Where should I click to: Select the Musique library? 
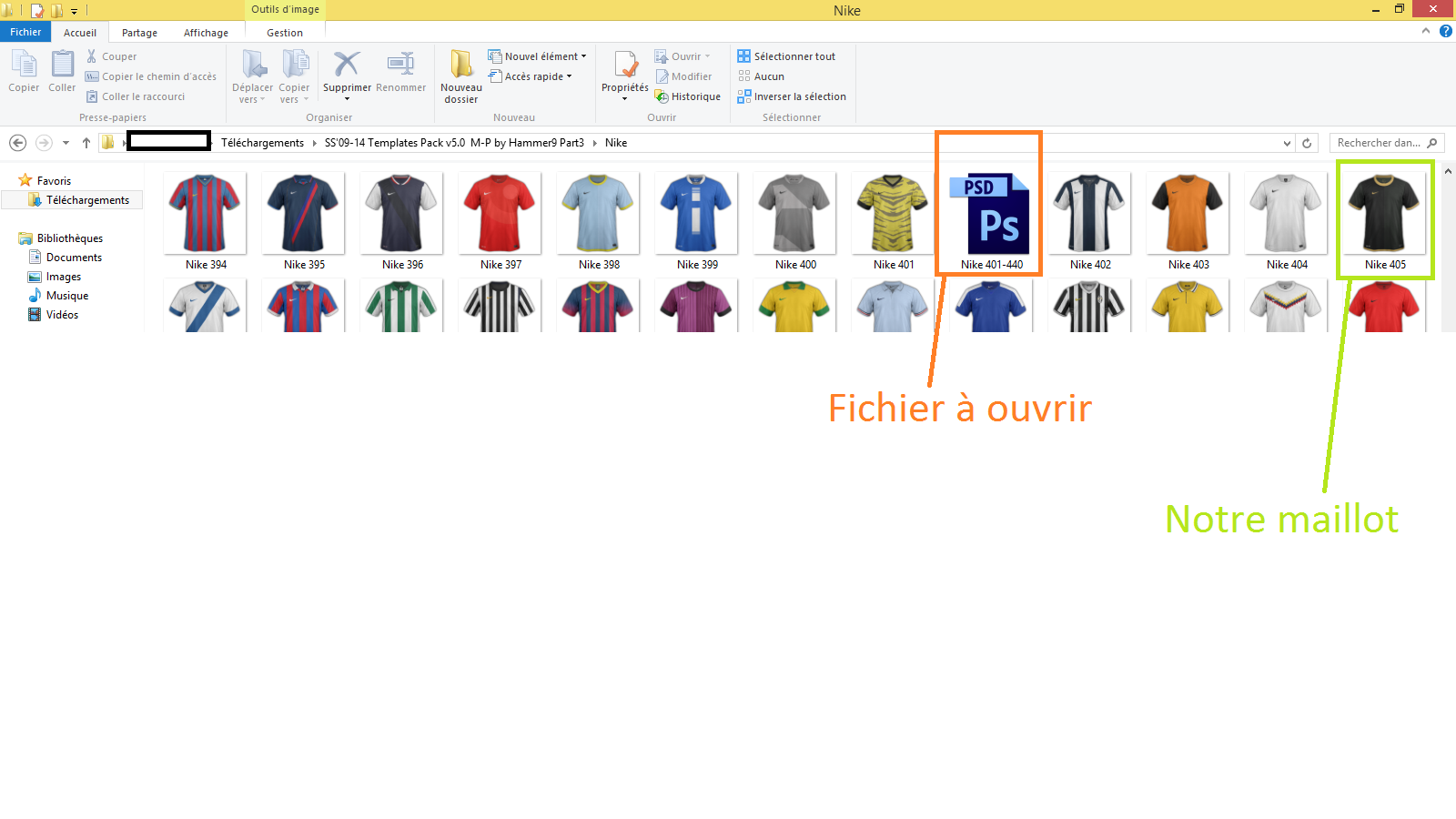pos(58,296)
